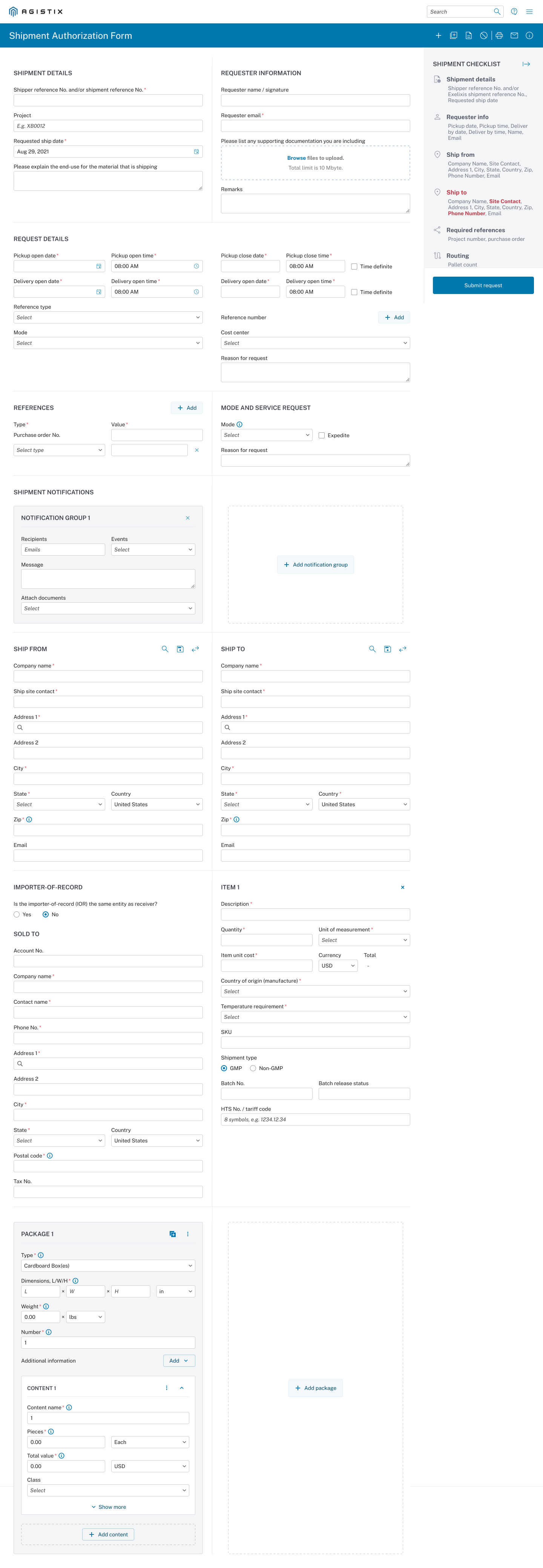Enable the Expedite checkbox
This screenshot has width=543, height=1568.
tap(321, 436)
